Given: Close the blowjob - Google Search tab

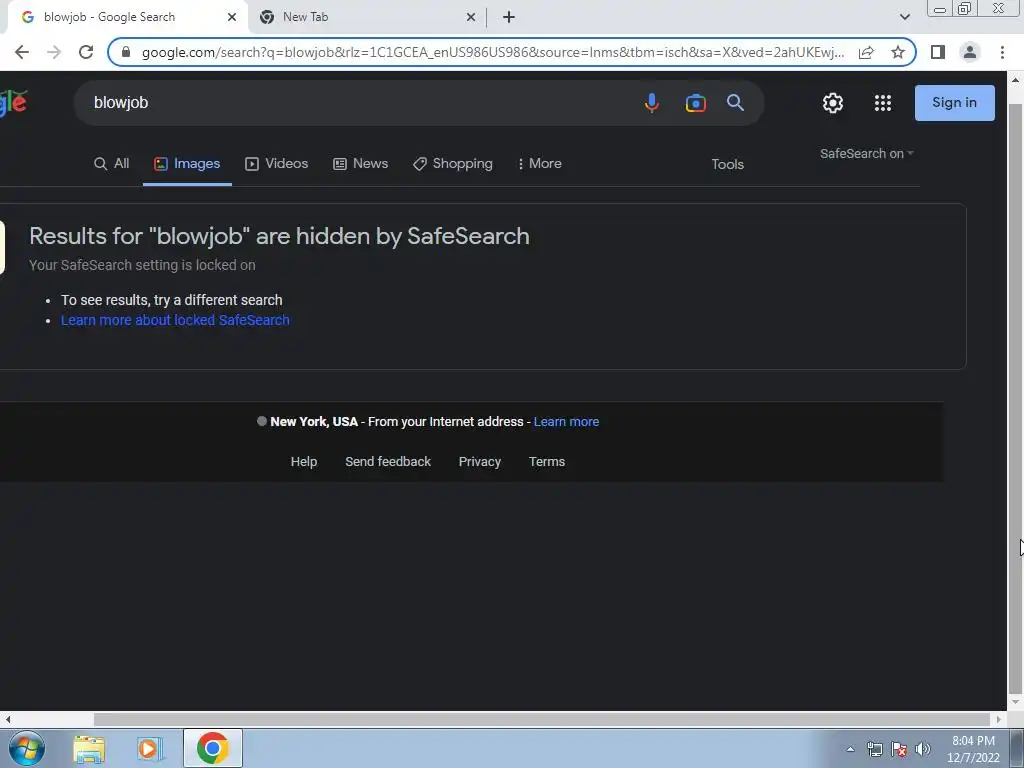Looking at the screenshot, I should click(x=232, y=17).
